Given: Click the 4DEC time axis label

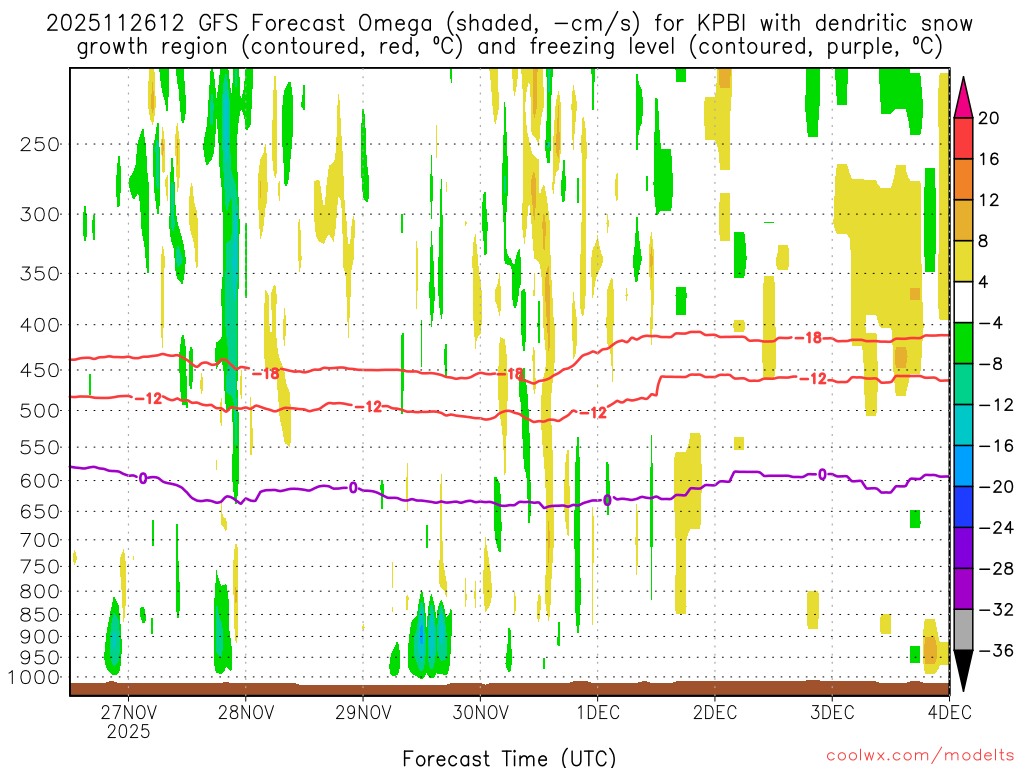Looking at the screenshot, I should click(x=950, y=712).
